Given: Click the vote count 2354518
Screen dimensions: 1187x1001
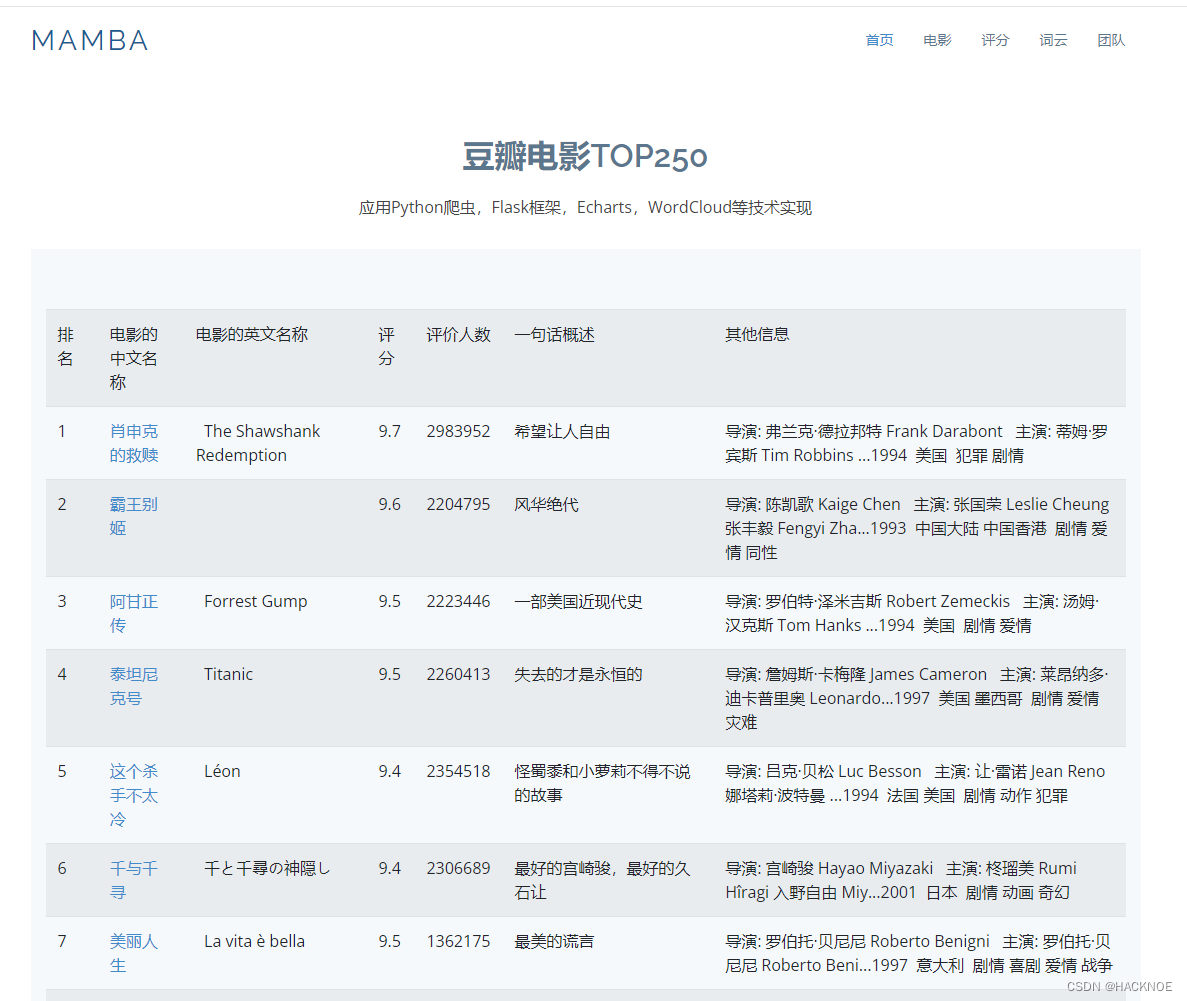Looking at the screenshot, I should tap(459, 771).
